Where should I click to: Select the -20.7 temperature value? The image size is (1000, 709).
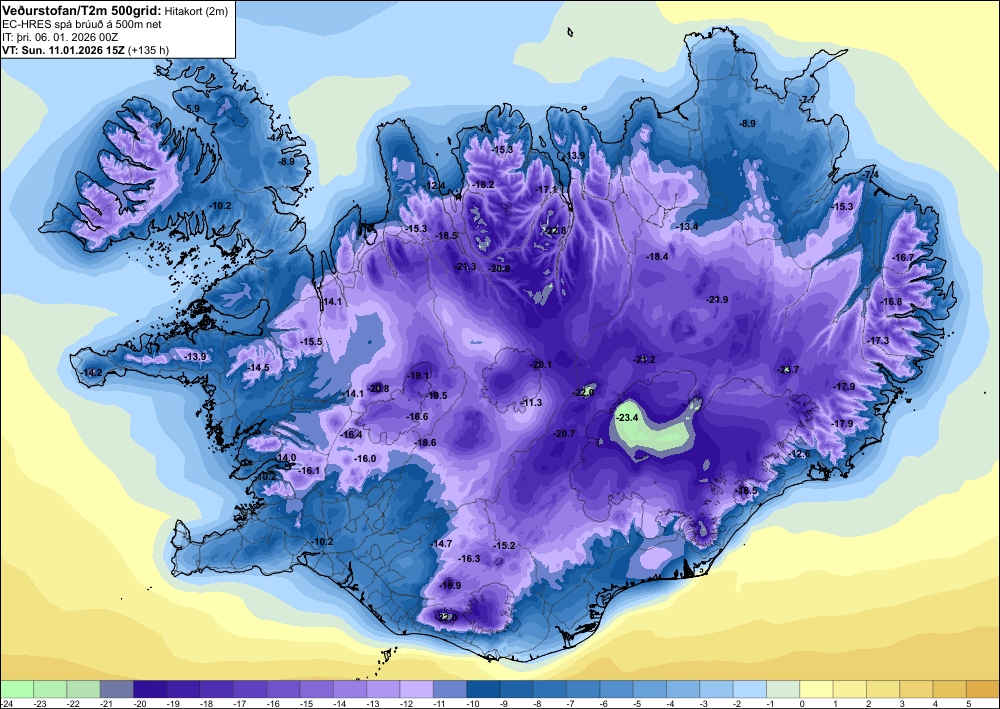(564, 434)
